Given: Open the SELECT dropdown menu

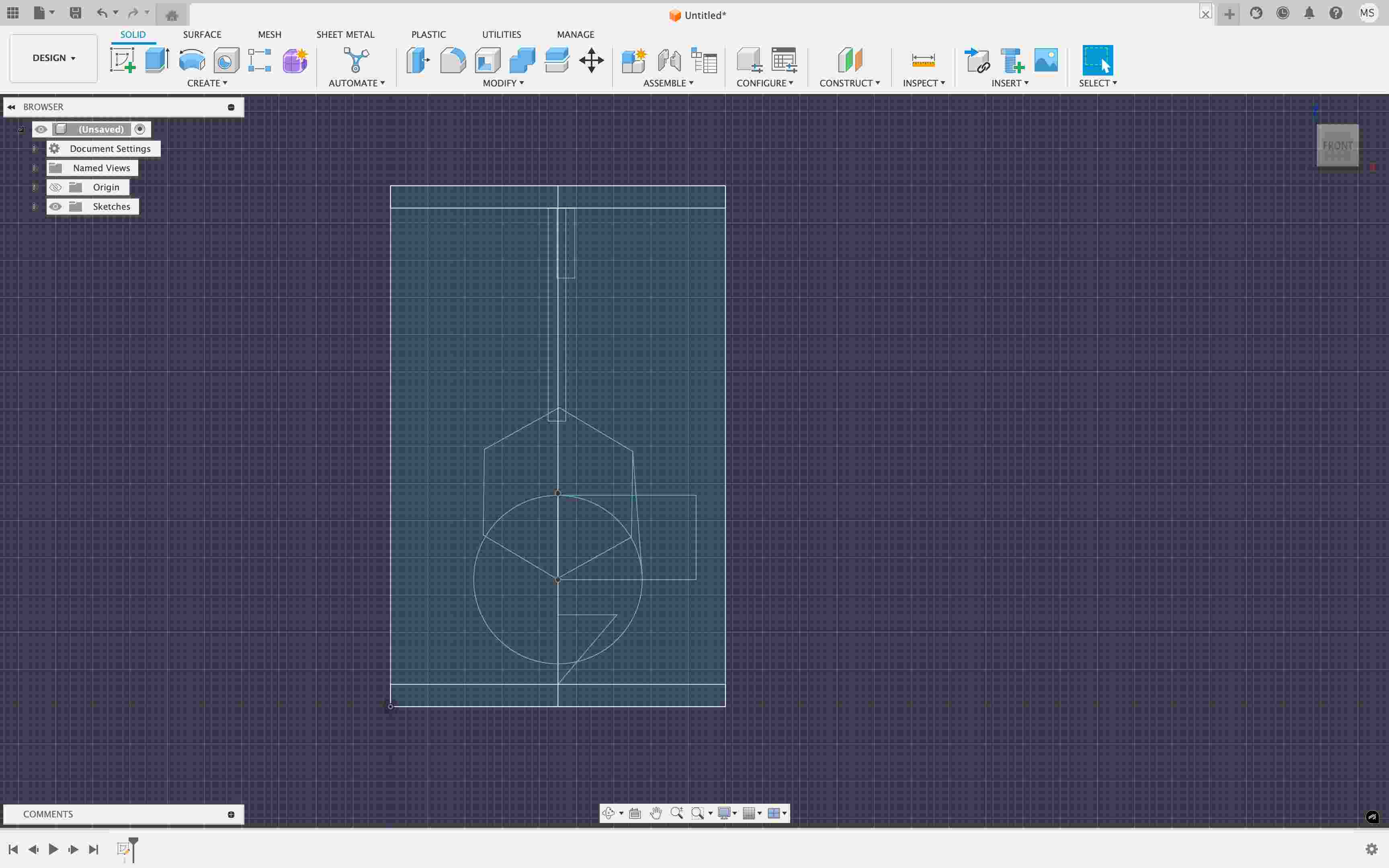Looking at the screenshot, I should (1098, 83).
